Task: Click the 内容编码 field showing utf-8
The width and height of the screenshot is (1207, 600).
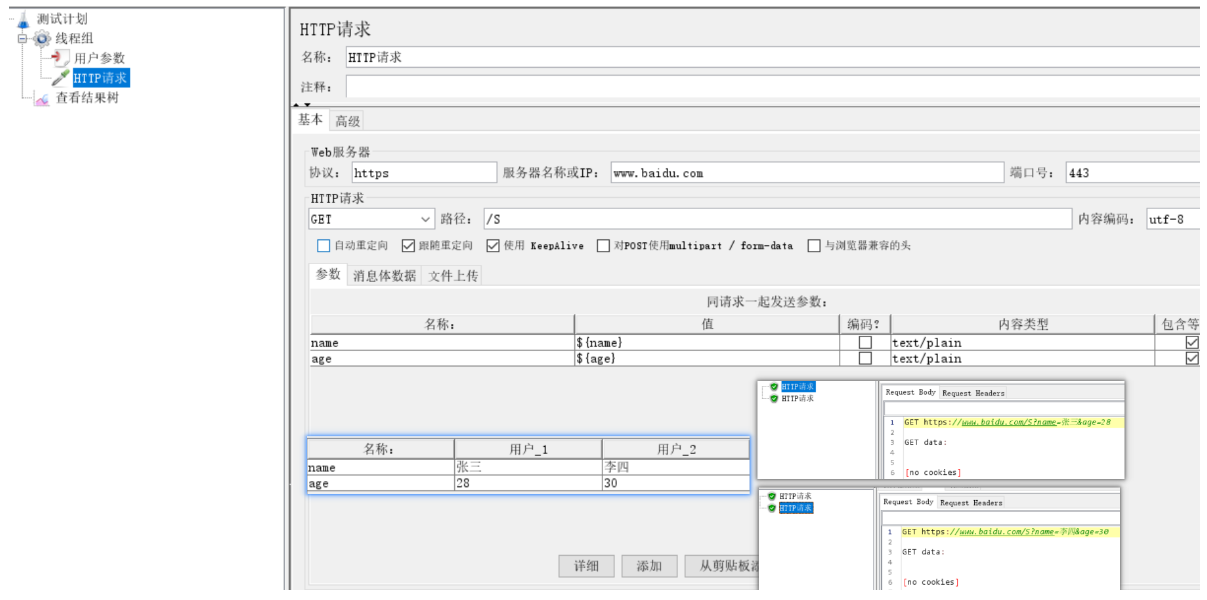Action: 1172,219
